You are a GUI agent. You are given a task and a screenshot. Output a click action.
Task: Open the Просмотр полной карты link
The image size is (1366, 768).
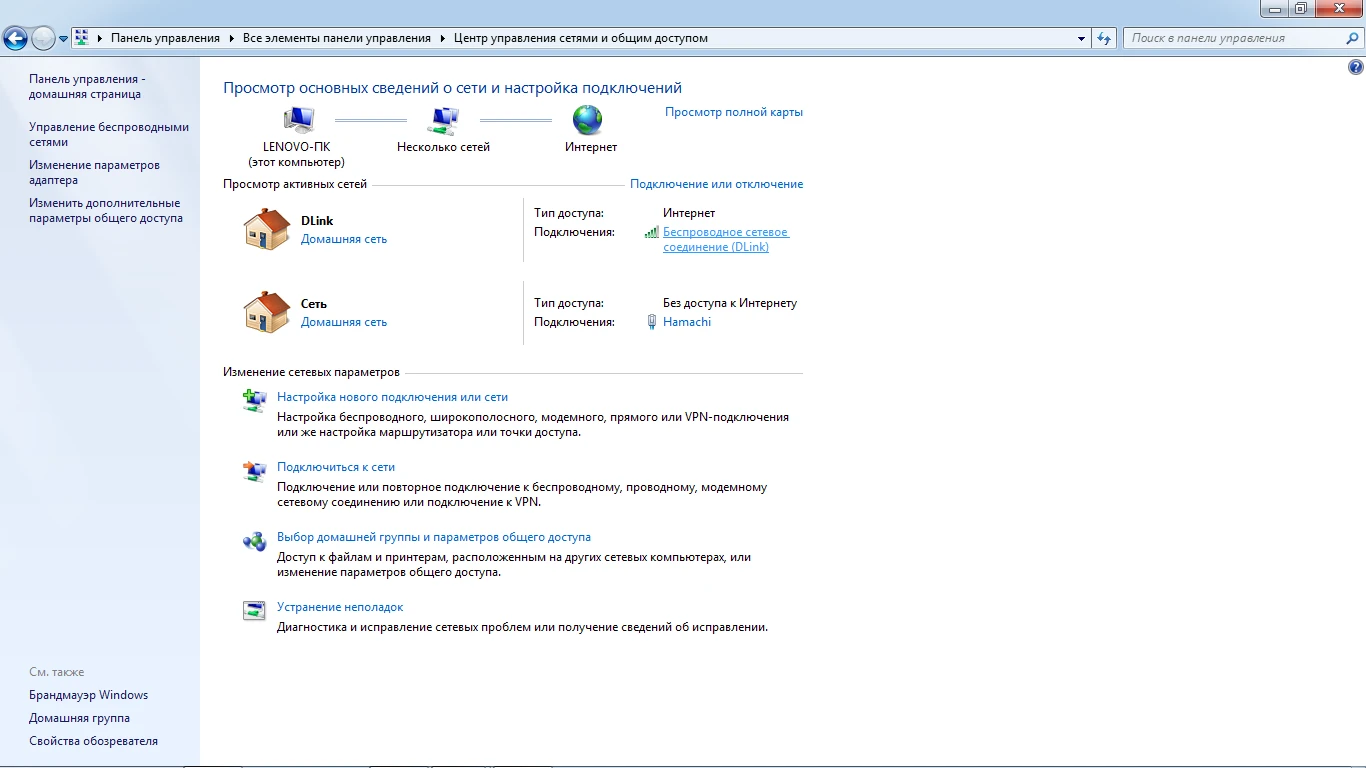pos(733,112)
